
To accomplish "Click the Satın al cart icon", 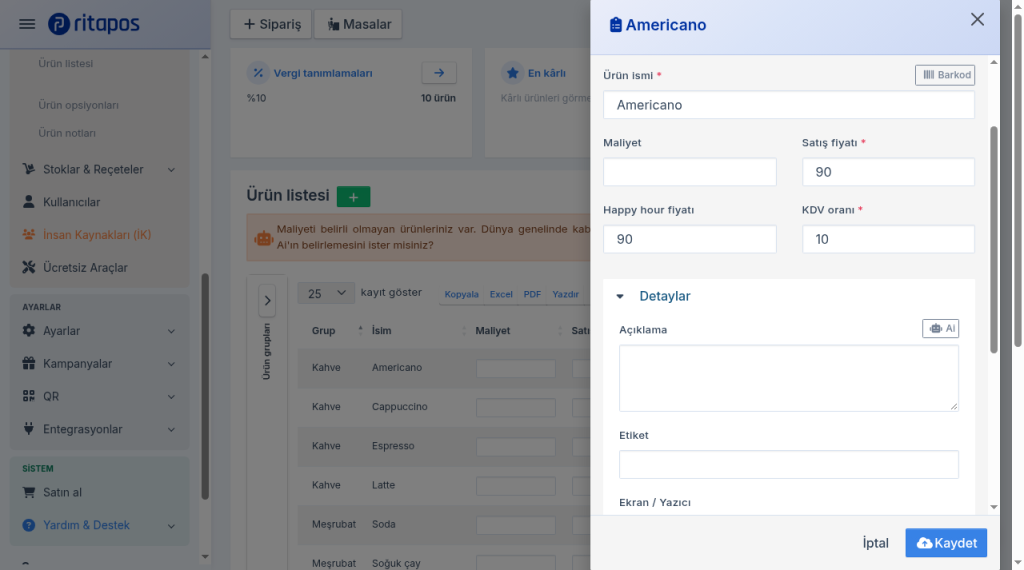I will [29, 492].
